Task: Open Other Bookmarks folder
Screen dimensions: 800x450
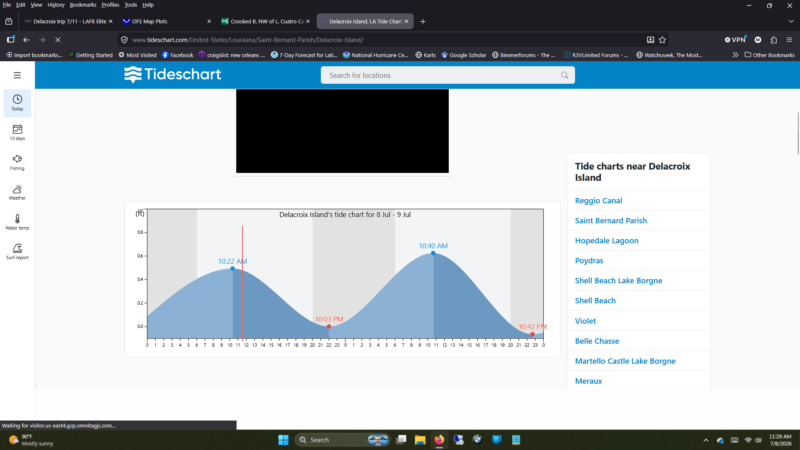Action: click(769, 55)
